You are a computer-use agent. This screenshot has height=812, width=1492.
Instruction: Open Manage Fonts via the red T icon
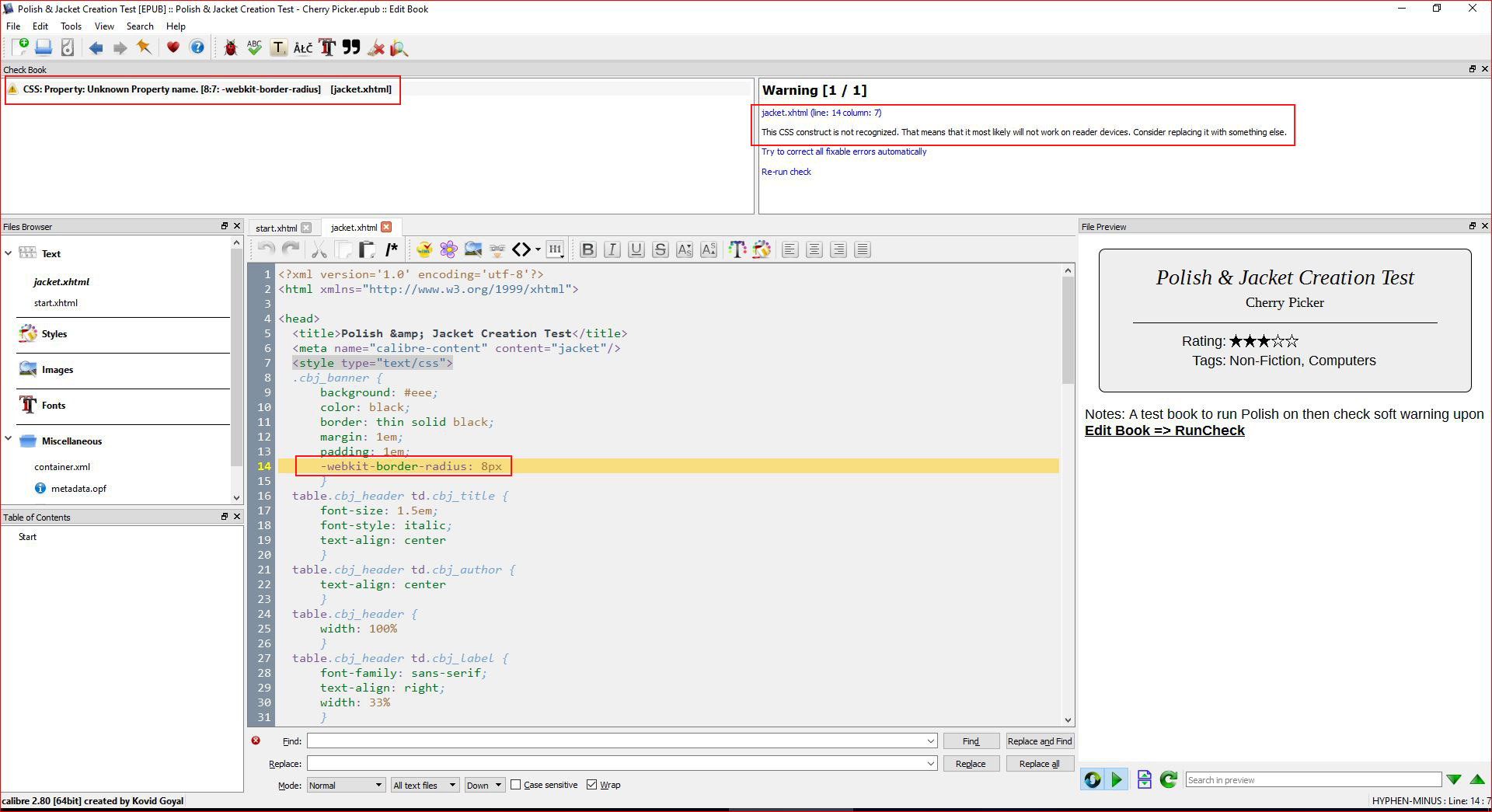click(x=327, y=48)
